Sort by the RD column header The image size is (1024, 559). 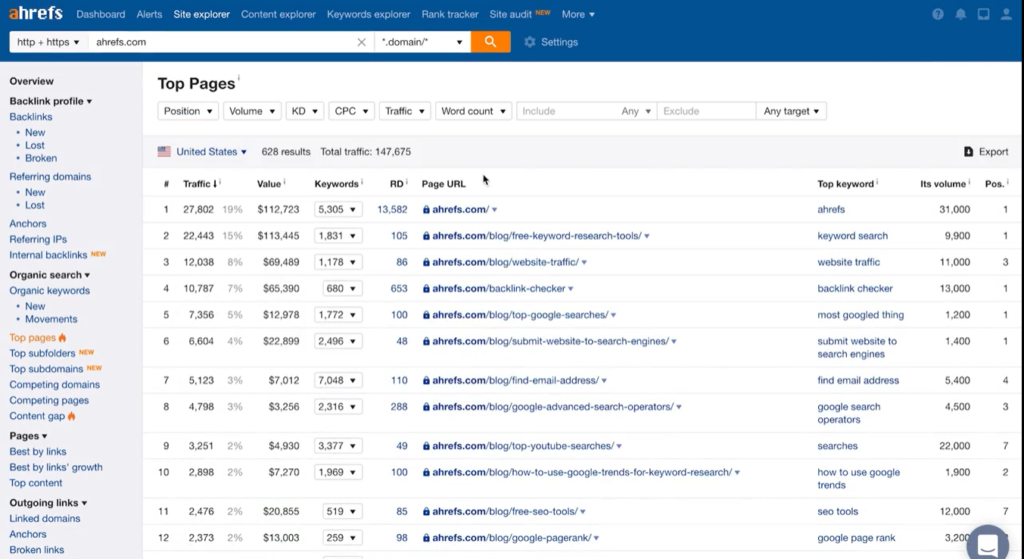pyautogui.click(x=396, y=184)
